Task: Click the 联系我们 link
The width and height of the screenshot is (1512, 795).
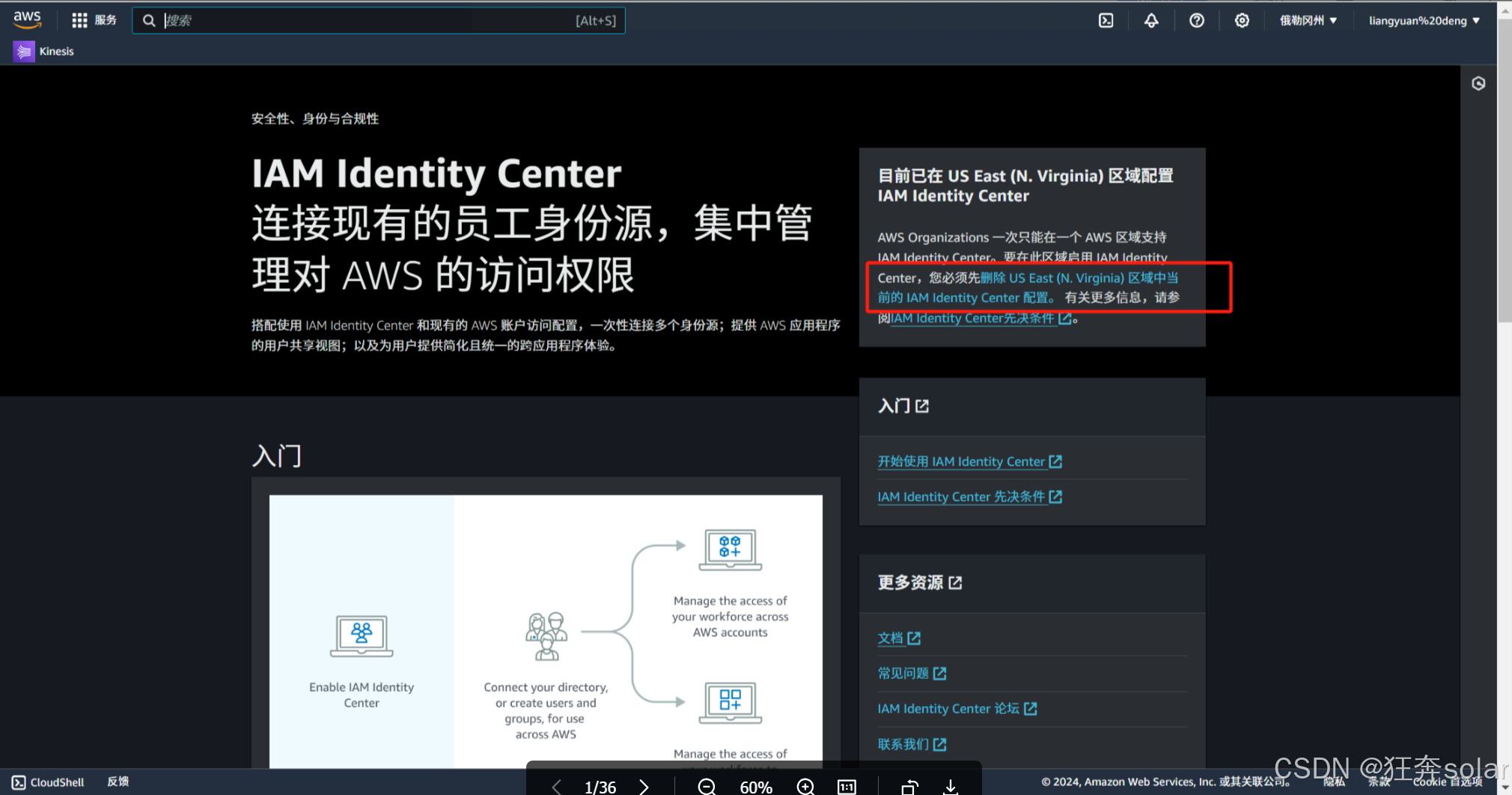Action: tap(912, 744)
